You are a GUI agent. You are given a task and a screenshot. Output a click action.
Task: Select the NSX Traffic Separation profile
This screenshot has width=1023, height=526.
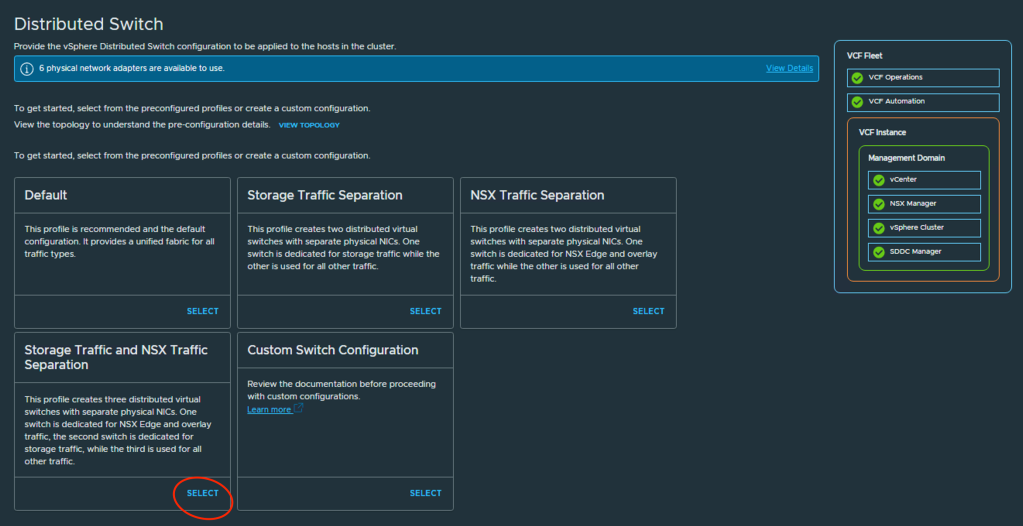coord(648,311)
